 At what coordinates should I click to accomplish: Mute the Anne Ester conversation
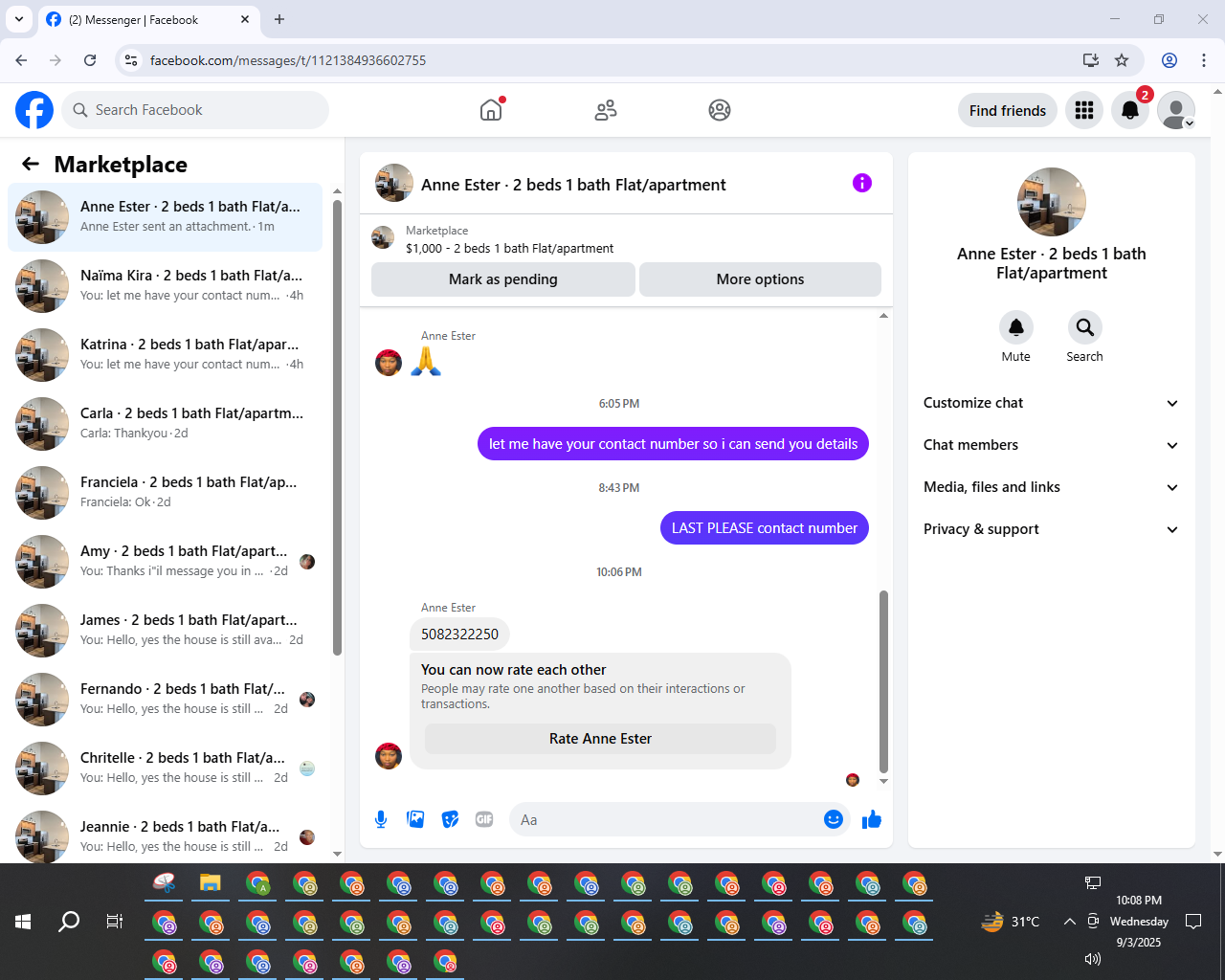[x=1016, y=327]
